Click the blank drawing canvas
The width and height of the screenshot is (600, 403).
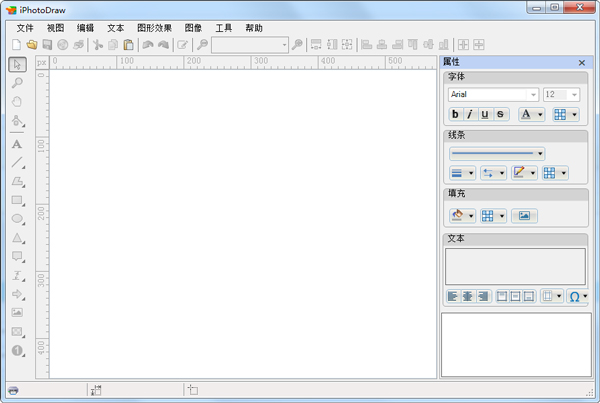tap(243, 224)
